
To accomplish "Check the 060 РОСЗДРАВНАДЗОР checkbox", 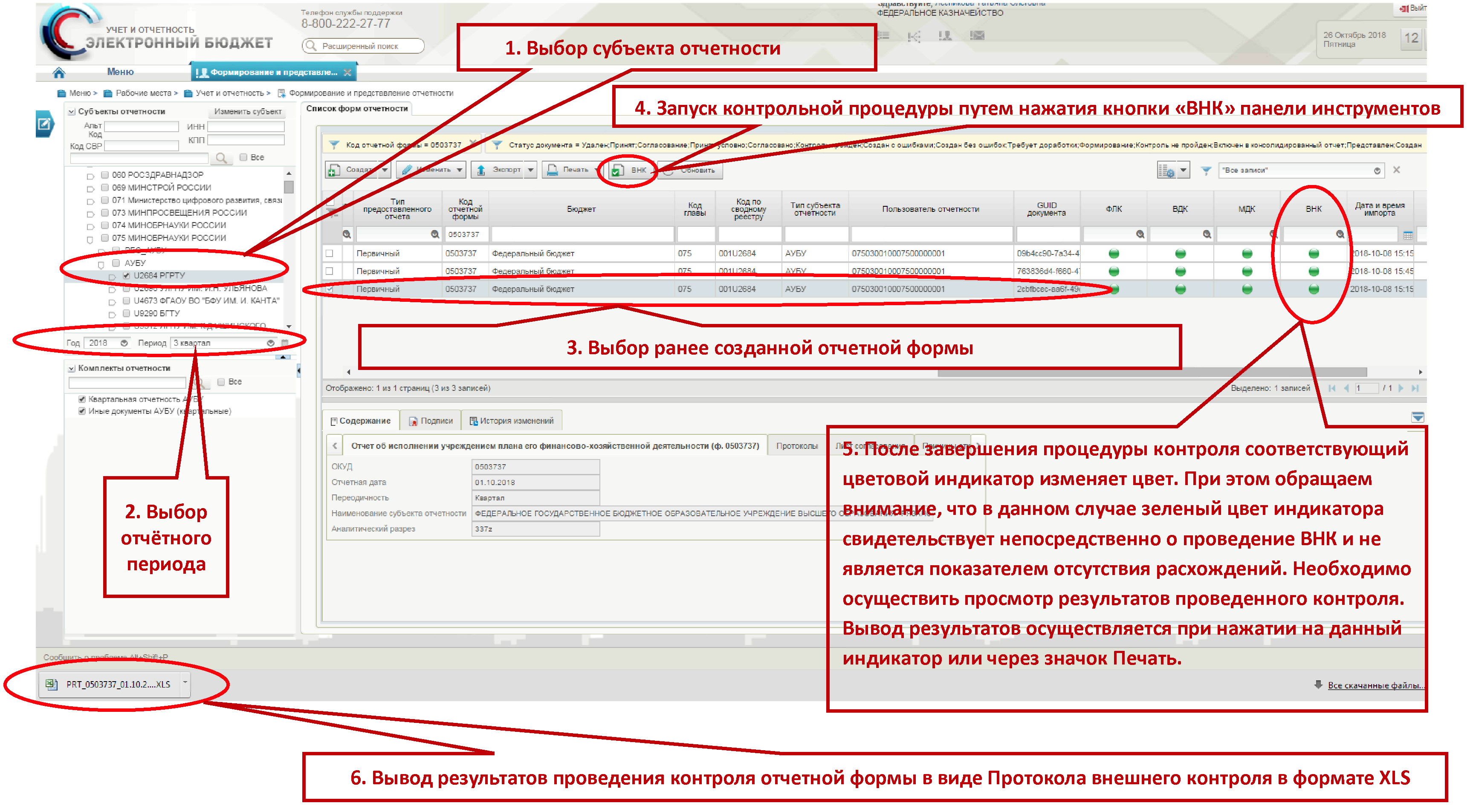I will (105, 175).
